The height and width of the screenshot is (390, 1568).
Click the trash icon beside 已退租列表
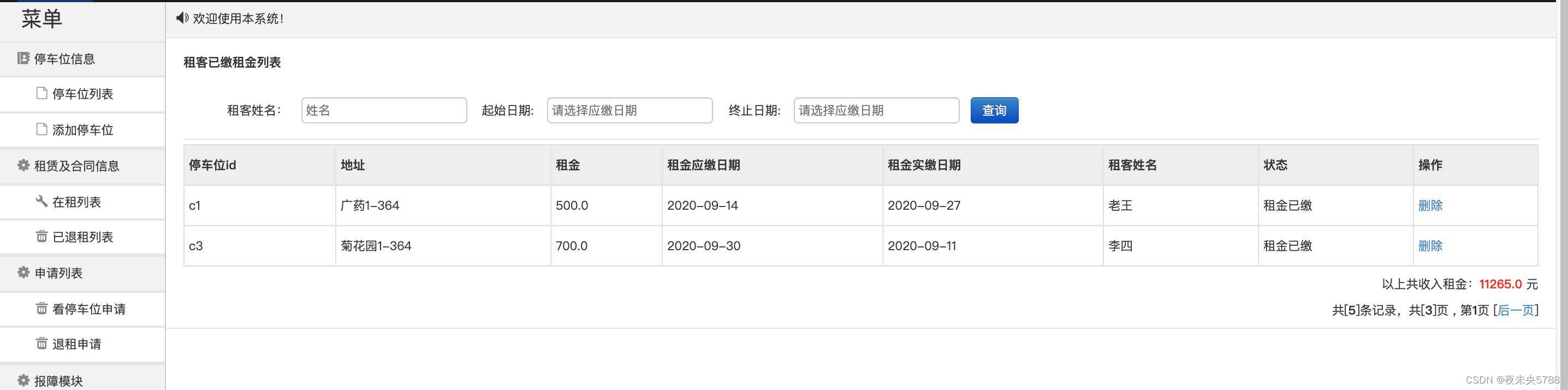click(x=41, y=237)
